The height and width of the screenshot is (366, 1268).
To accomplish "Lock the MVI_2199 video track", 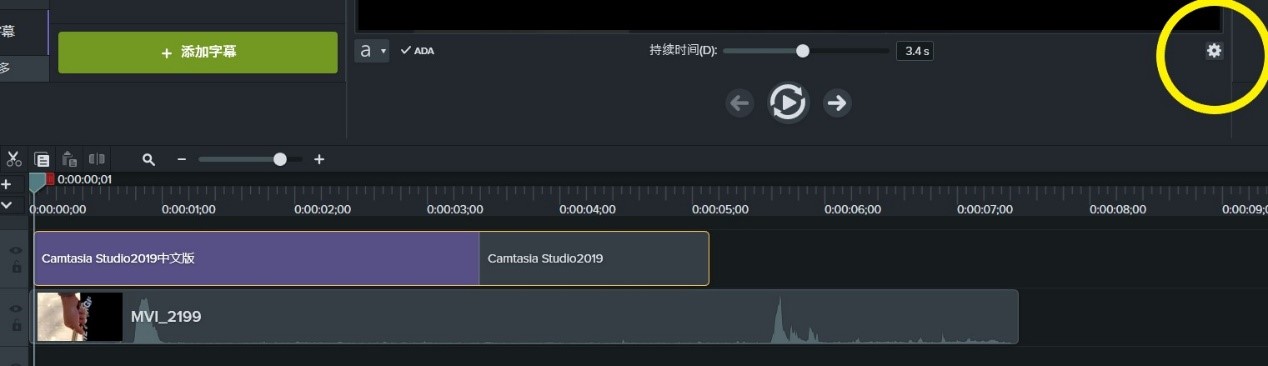I will (16, 326).
